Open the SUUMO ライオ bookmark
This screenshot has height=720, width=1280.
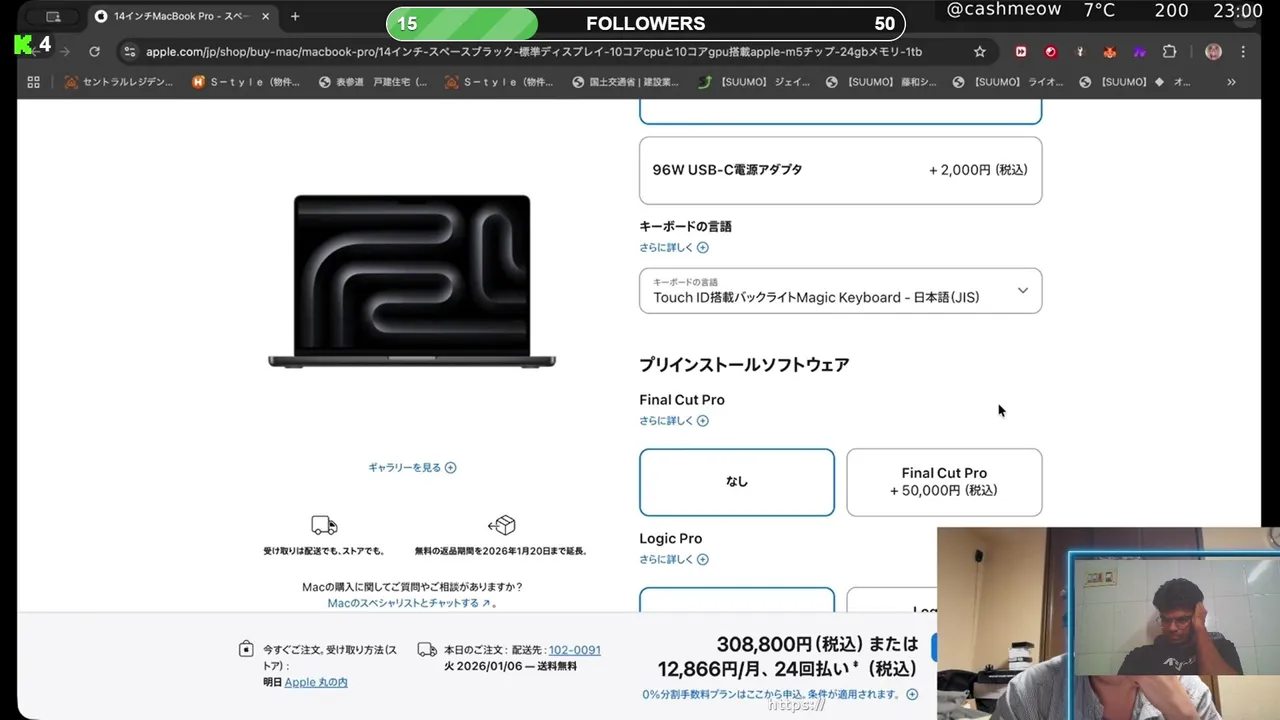tap(1008, 82)
